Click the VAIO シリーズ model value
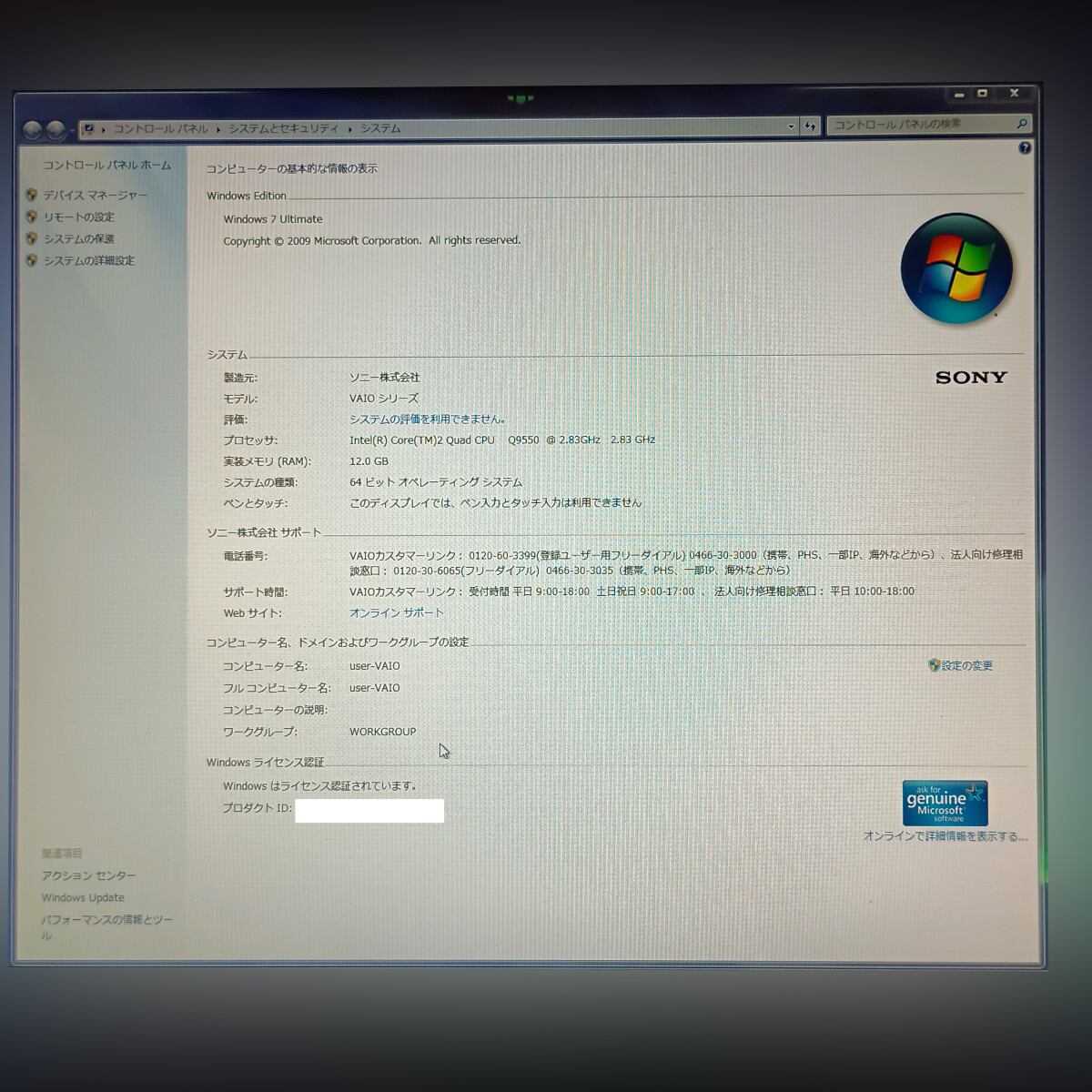 [384, 399]
